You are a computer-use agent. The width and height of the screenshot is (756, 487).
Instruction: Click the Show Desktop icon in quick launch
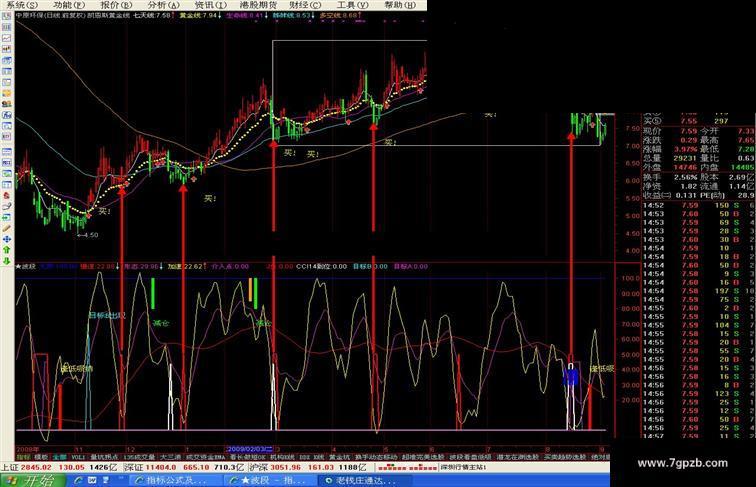[x=105, y=480]
